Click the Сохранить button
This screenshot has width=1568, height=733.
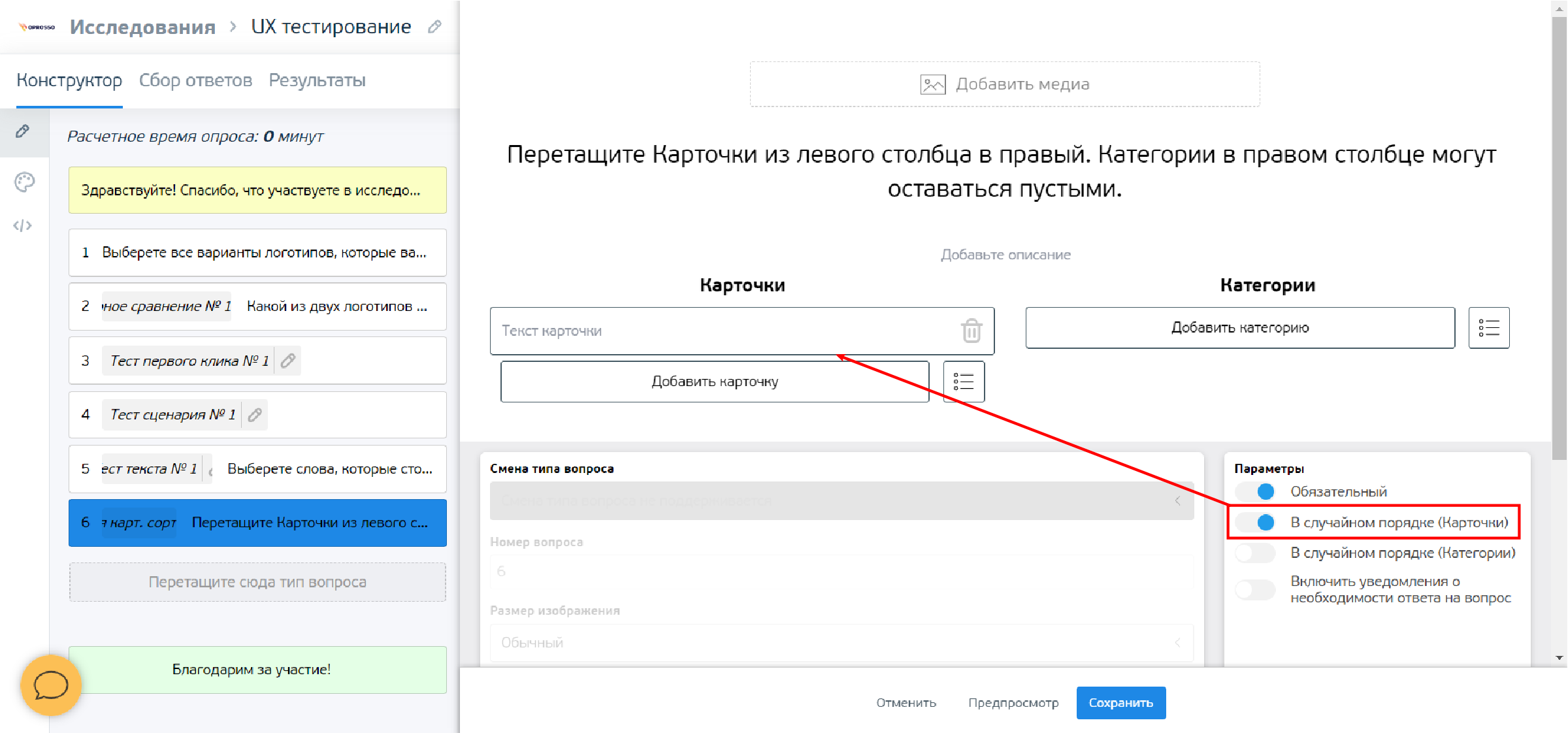tap(1121, 703)
